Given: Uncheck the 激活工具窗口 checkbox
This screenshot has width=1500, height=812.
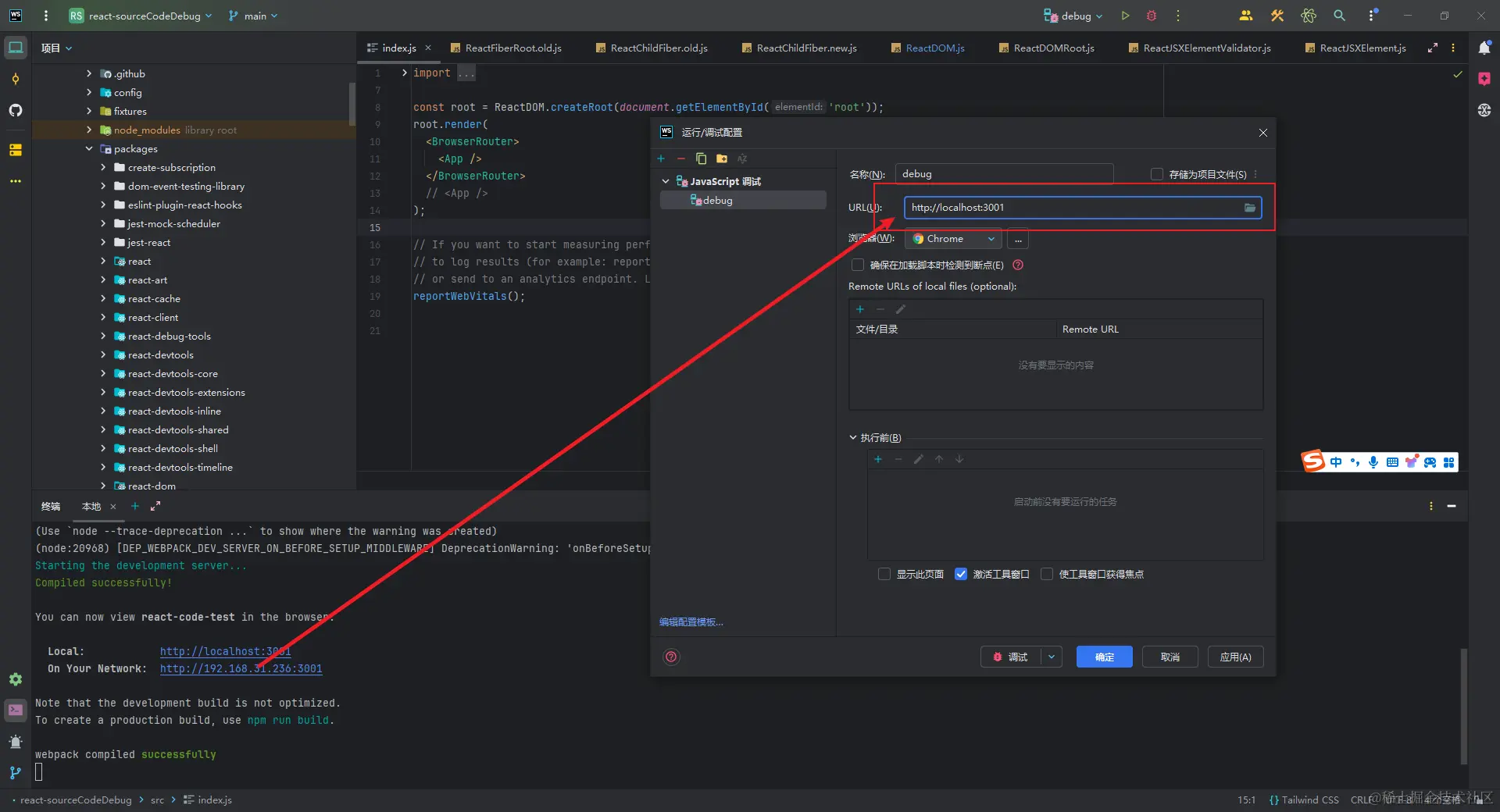Looking at the screenshot, I should click(961, 574).
